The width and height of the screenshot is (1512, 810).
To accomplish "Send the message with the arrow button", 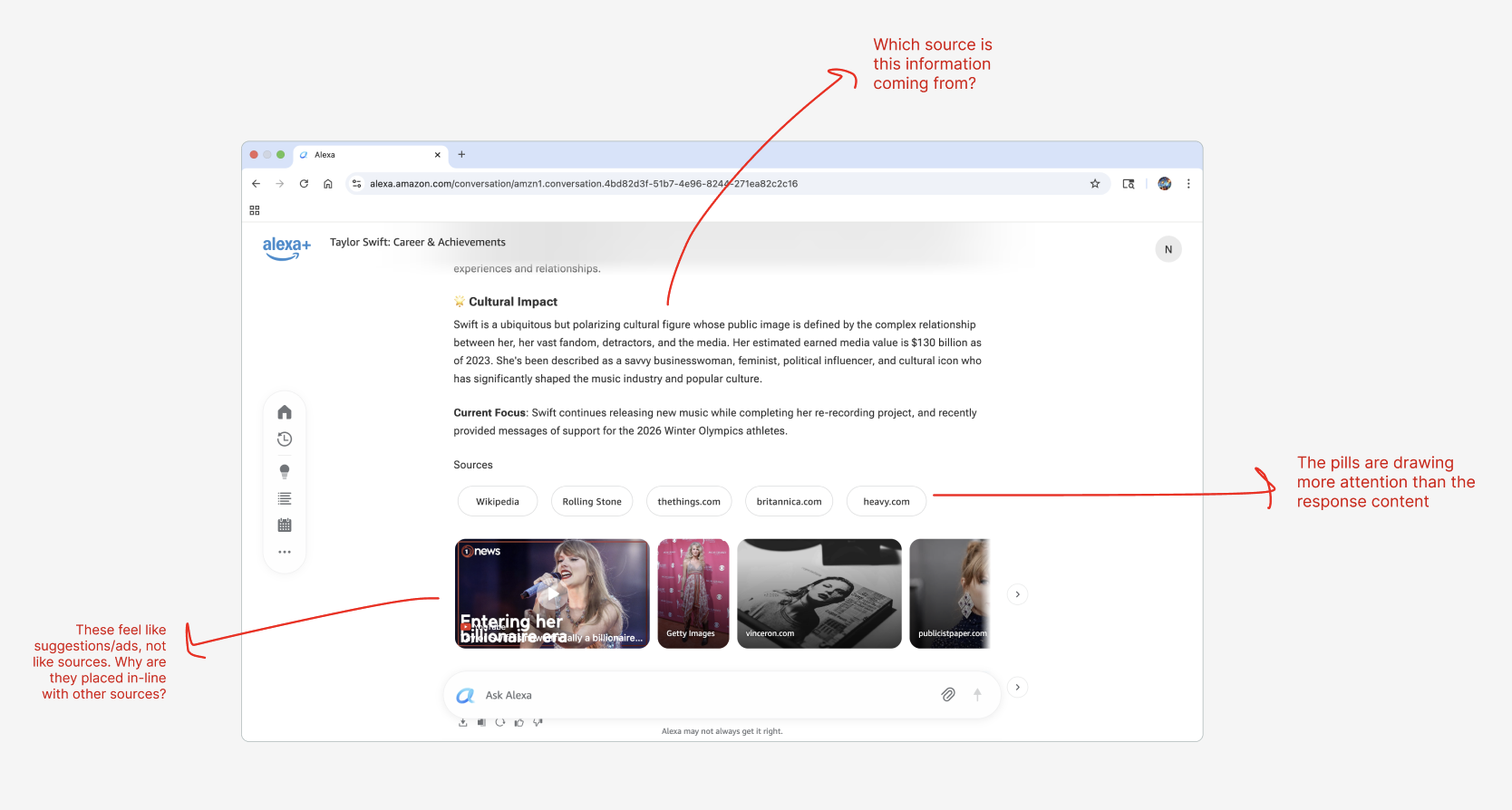I will [x=977, y=695].
